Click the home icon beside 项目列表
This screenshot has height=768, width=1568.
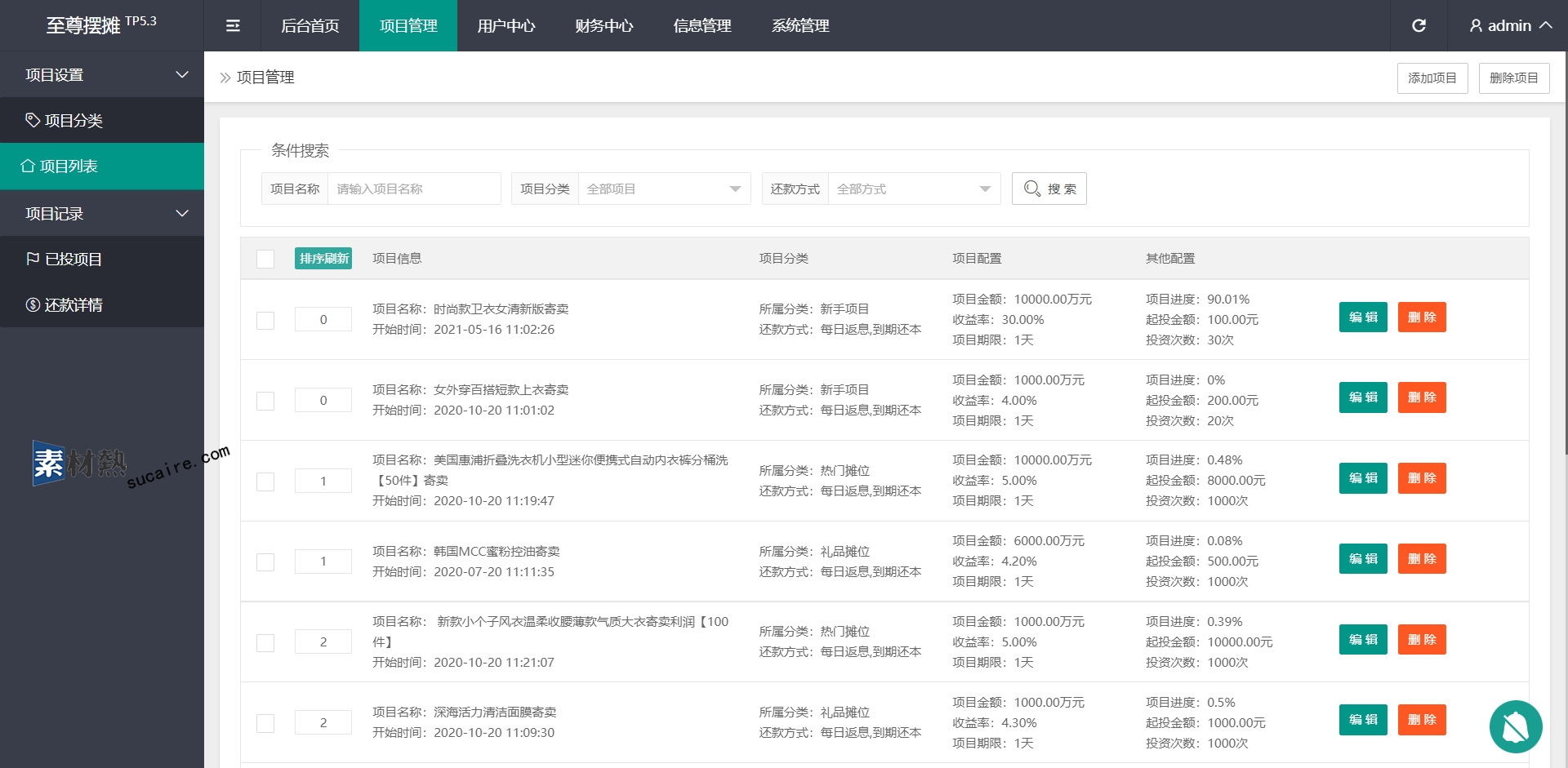pyautogui.click(x=28, y=166)
